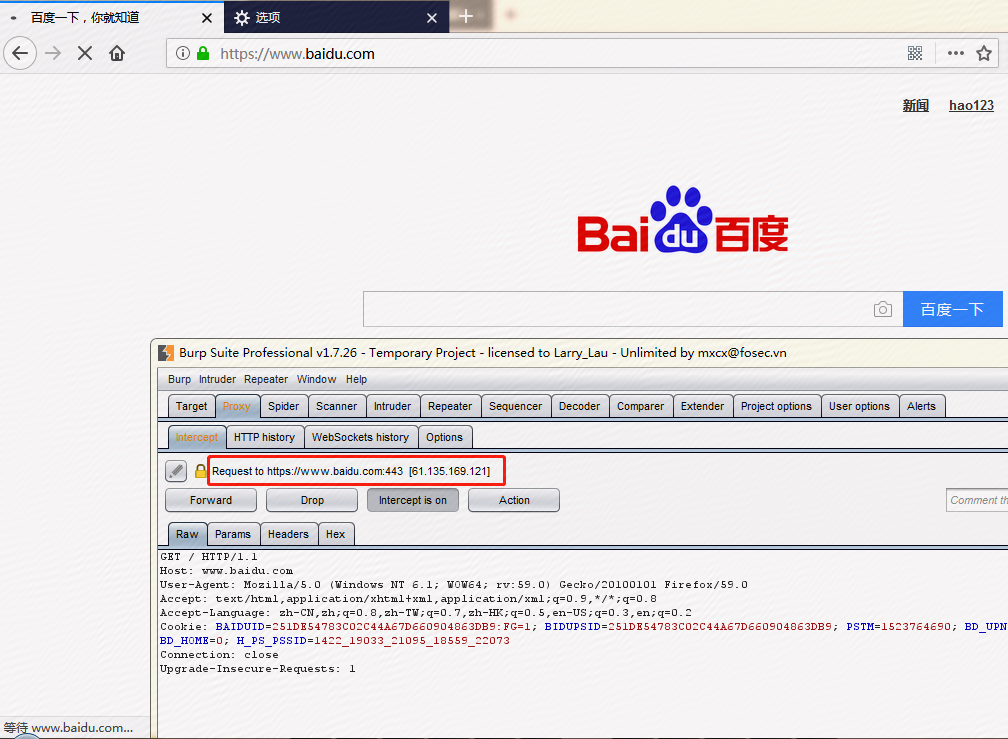Viewport: 1008px width, 739px height.
Task: Open the Action menu button
Action: point(514,500)
